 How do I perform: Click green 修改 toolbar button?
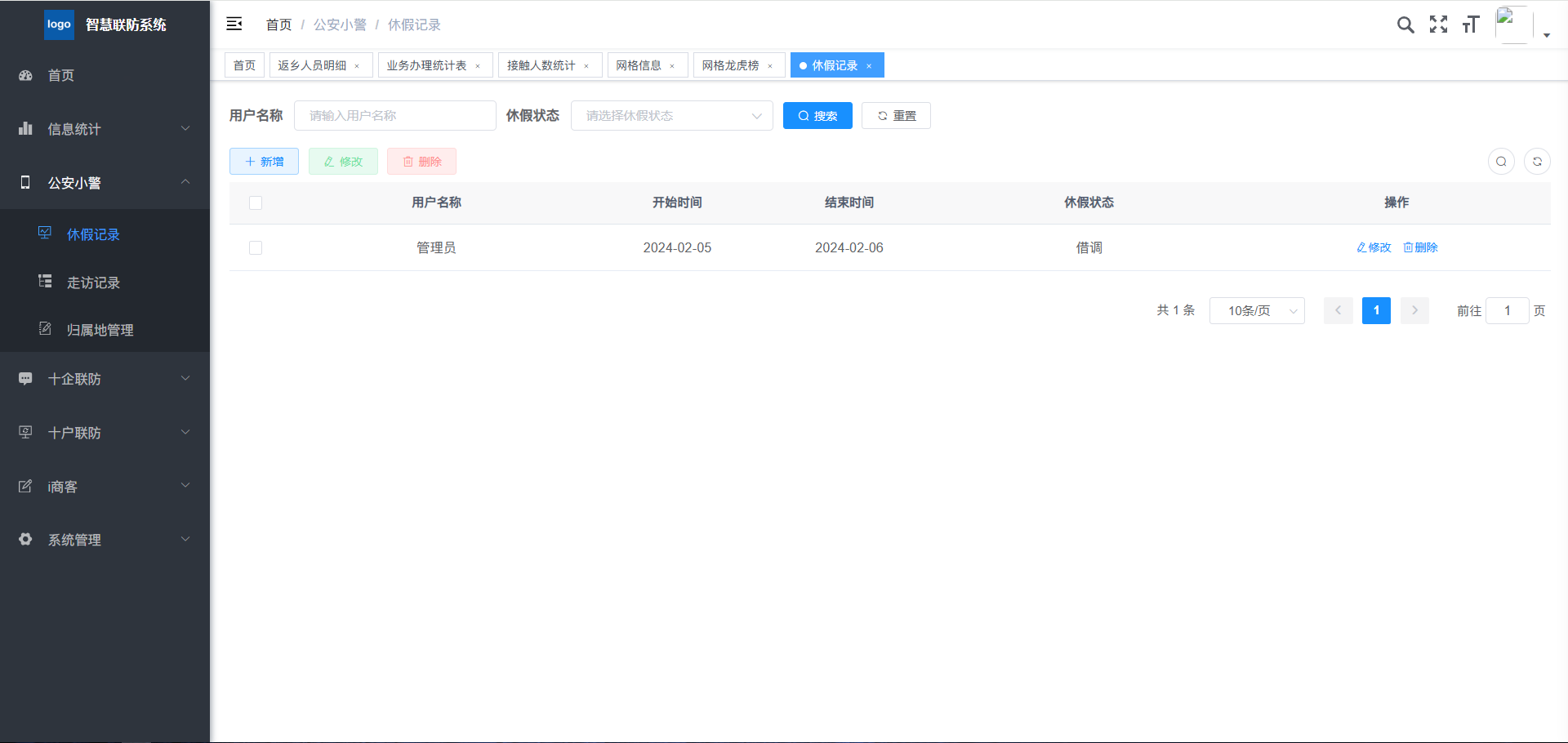pos(343,162)
